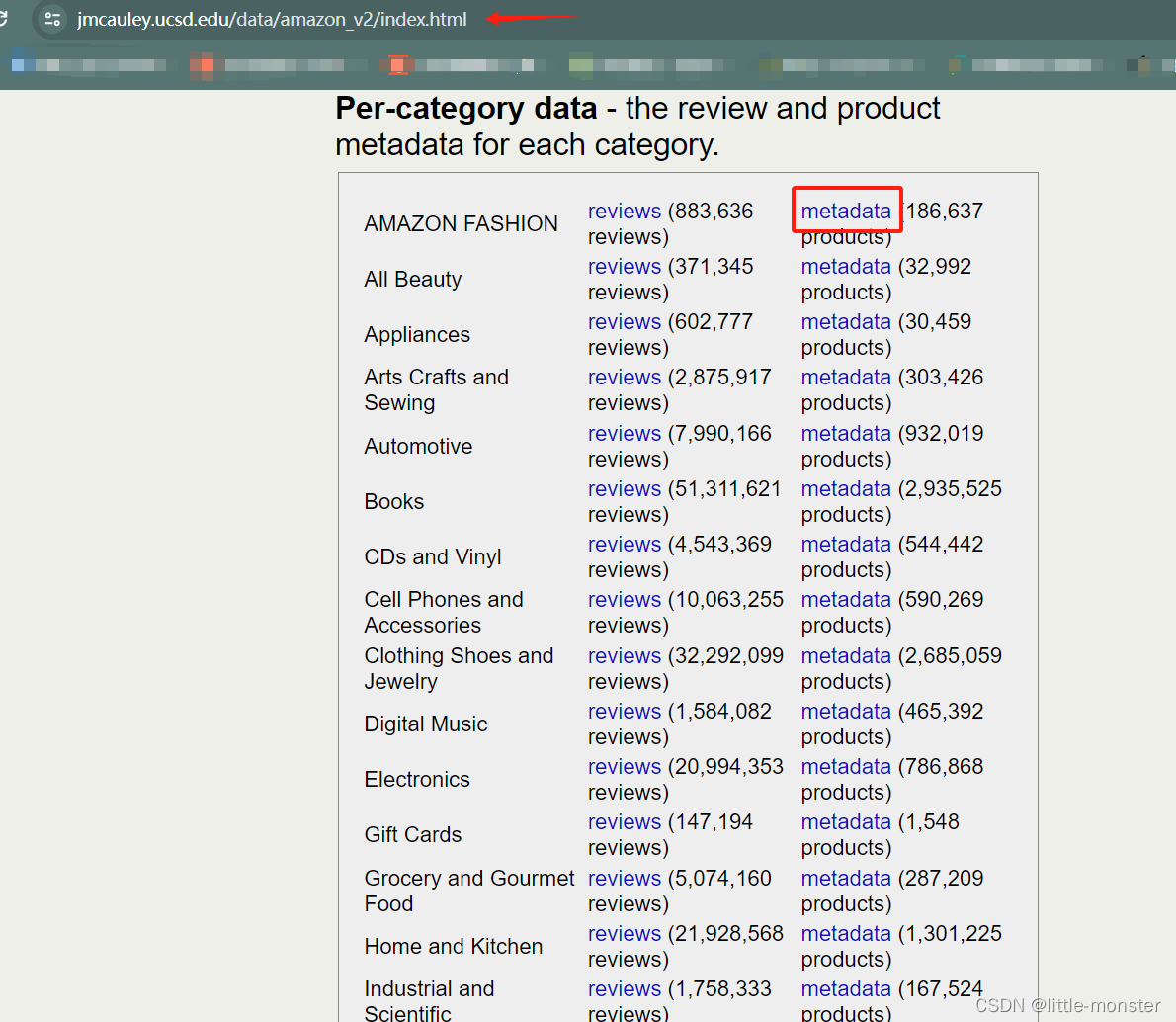This screenshot has width=1176, height=1022.
Task: Click the '(32,292,099' Clothing review count
Action: tap(724, 656)
